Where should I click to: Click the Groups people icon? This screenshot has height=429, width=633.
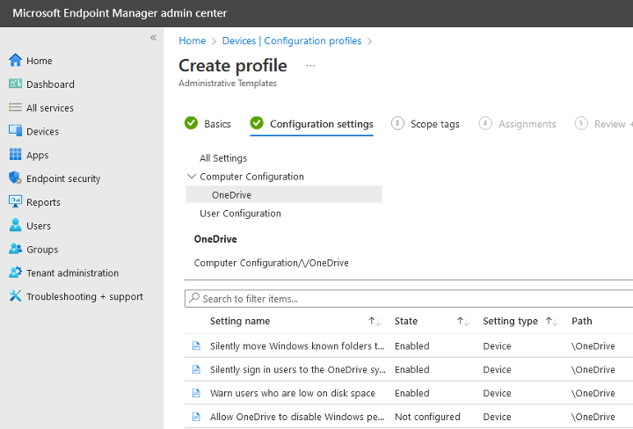pos(15,249)
